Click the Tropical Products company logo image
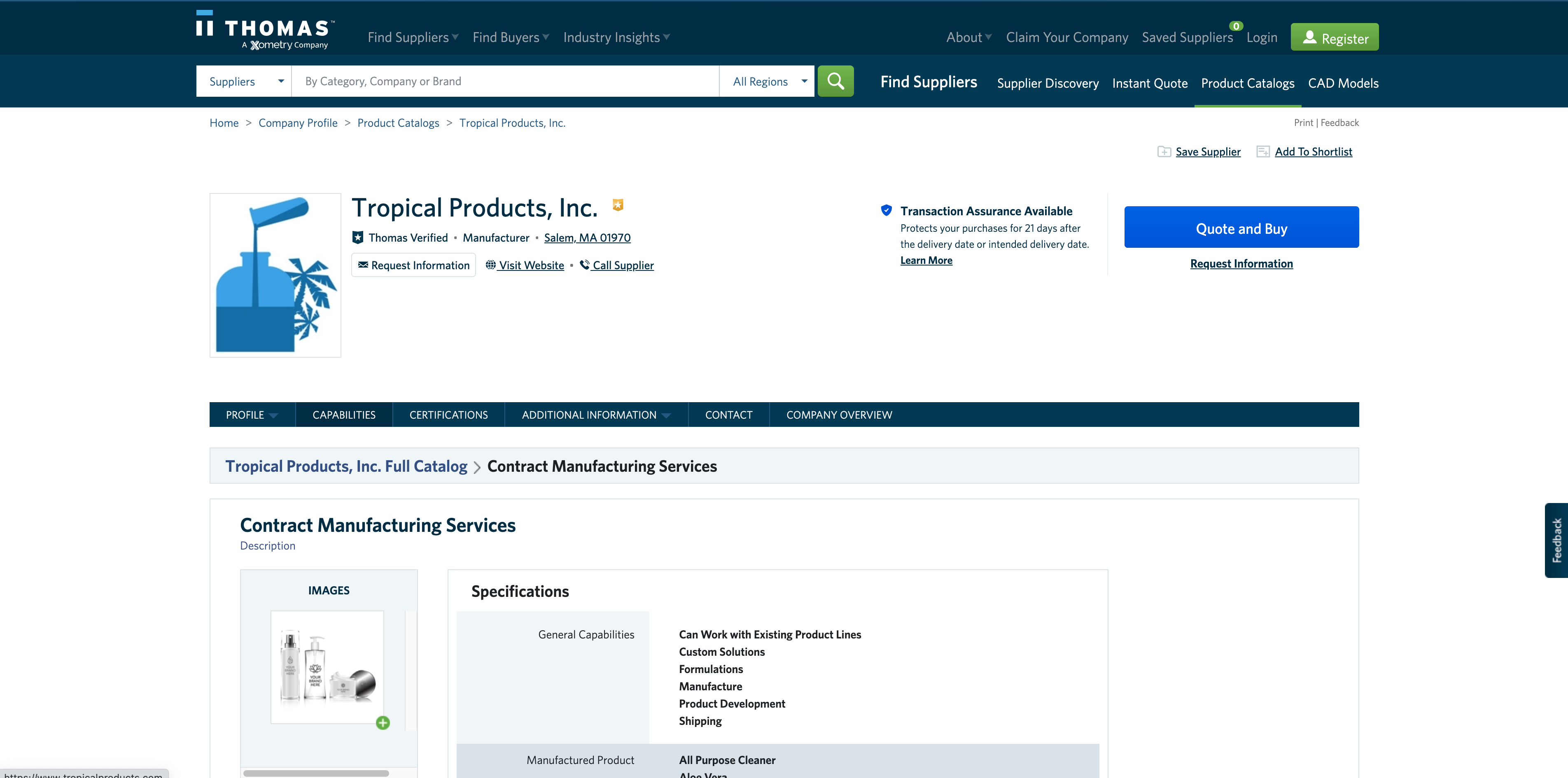This screenshot has height=778, width=1568. click(x=275, y=275)
